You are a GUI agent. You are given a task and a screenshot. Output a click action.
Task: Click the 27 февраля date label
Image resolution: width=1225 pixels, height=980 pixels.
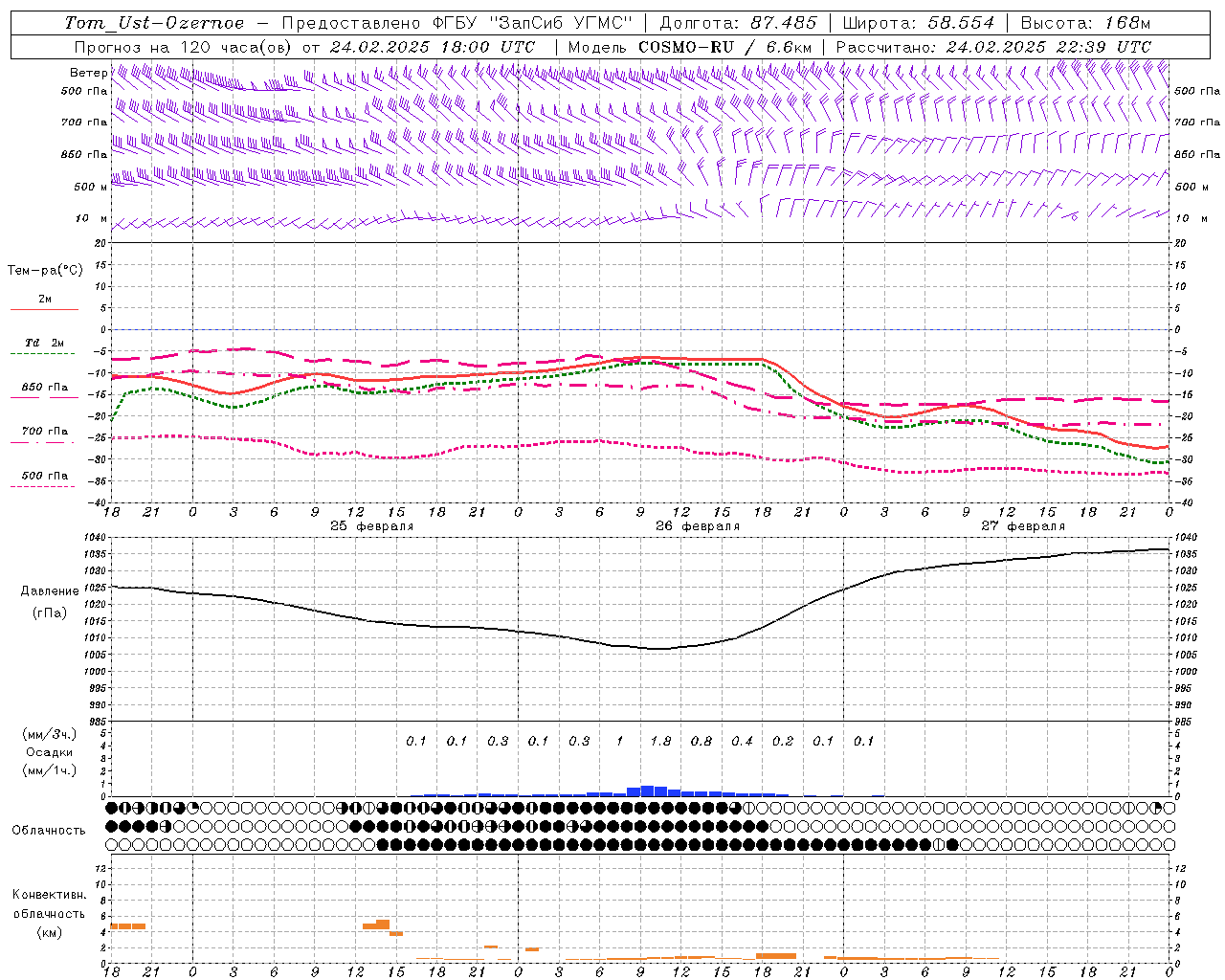[x=1023, y=526]
